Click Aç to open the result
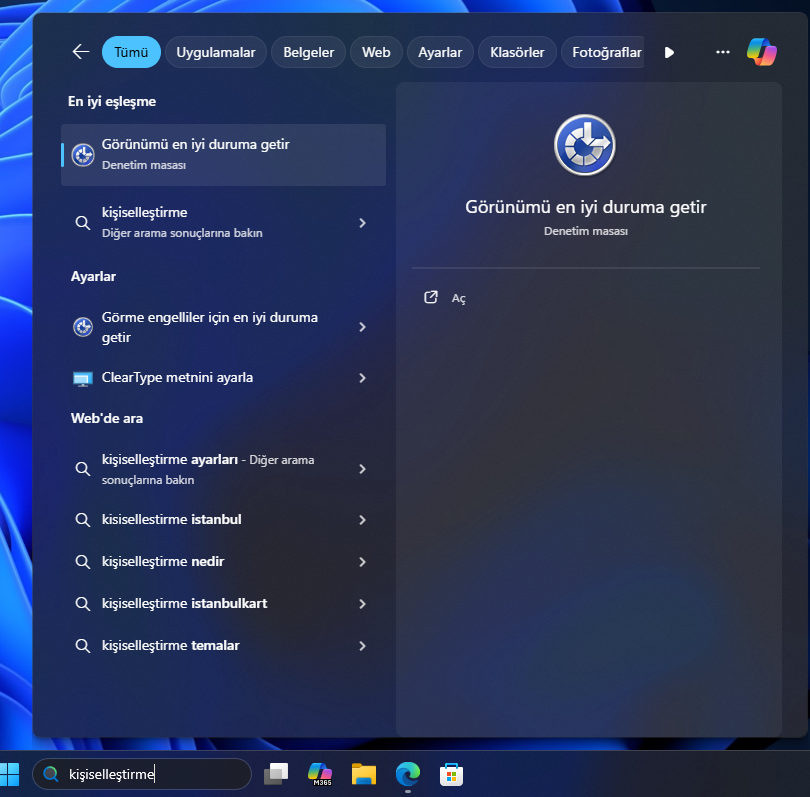810x797 pixels. pyautogui.click(x=458, y=298)
